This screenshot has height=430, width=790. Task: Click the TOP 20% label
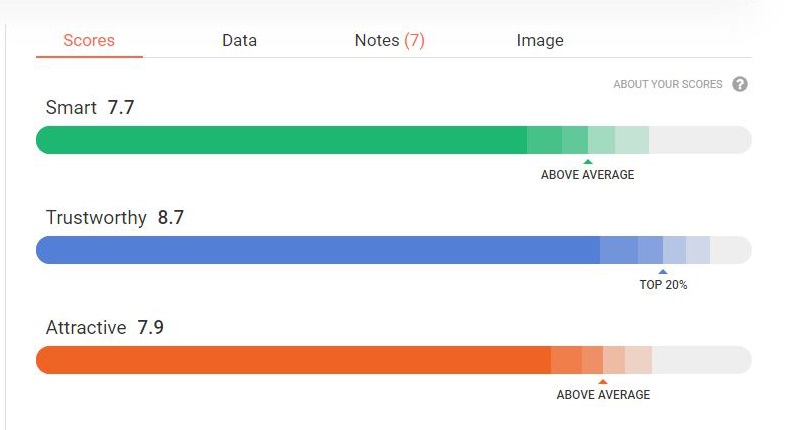coord(663,285)
